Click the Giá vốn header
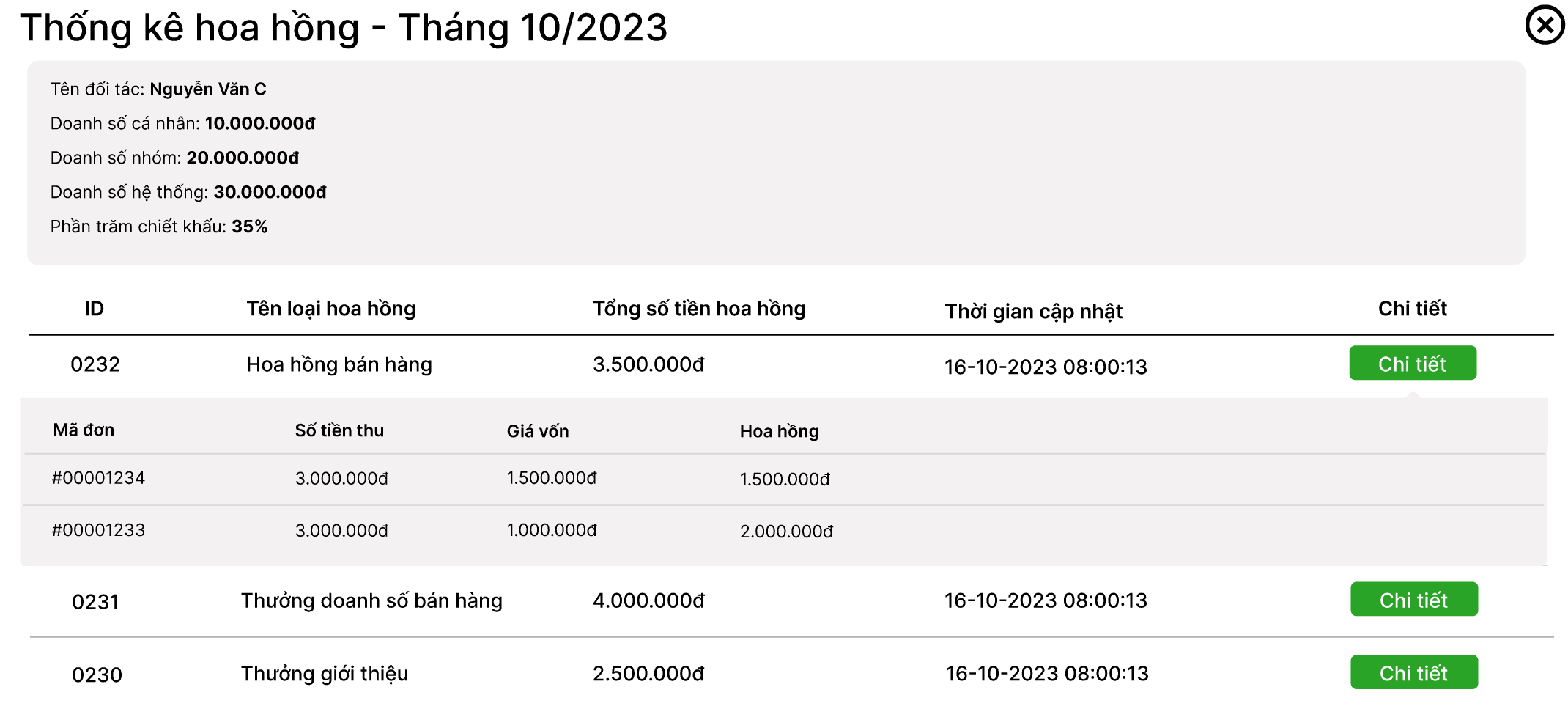The width and height of the screenshot is (1568, 720). coord(537,431)
